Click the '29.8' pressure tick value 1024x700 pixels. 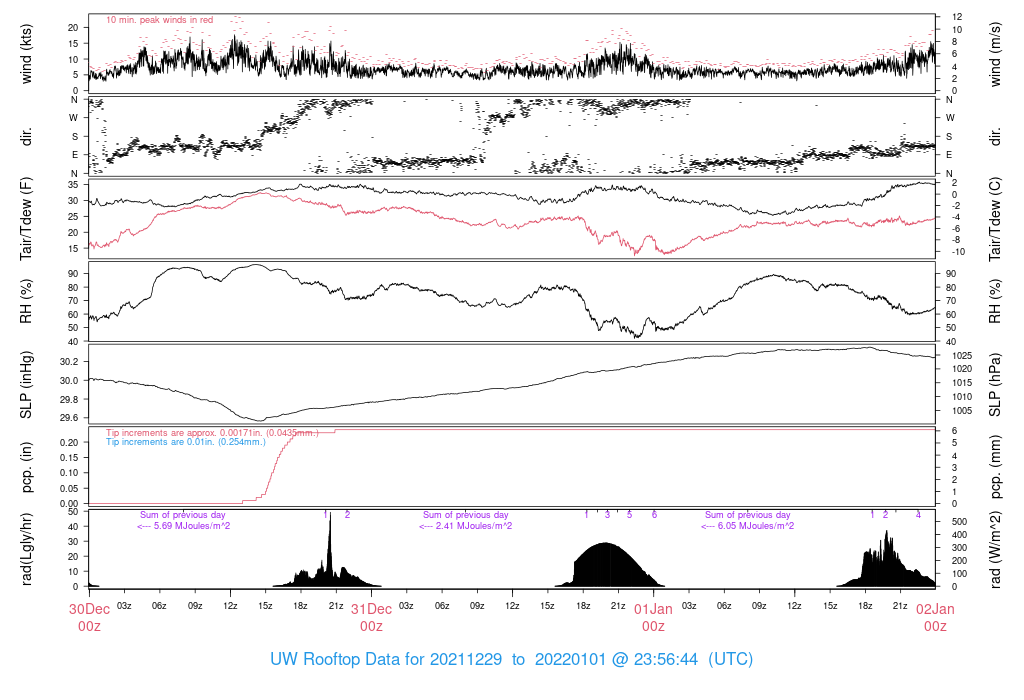pyautogui.click(x=69, y=400)
